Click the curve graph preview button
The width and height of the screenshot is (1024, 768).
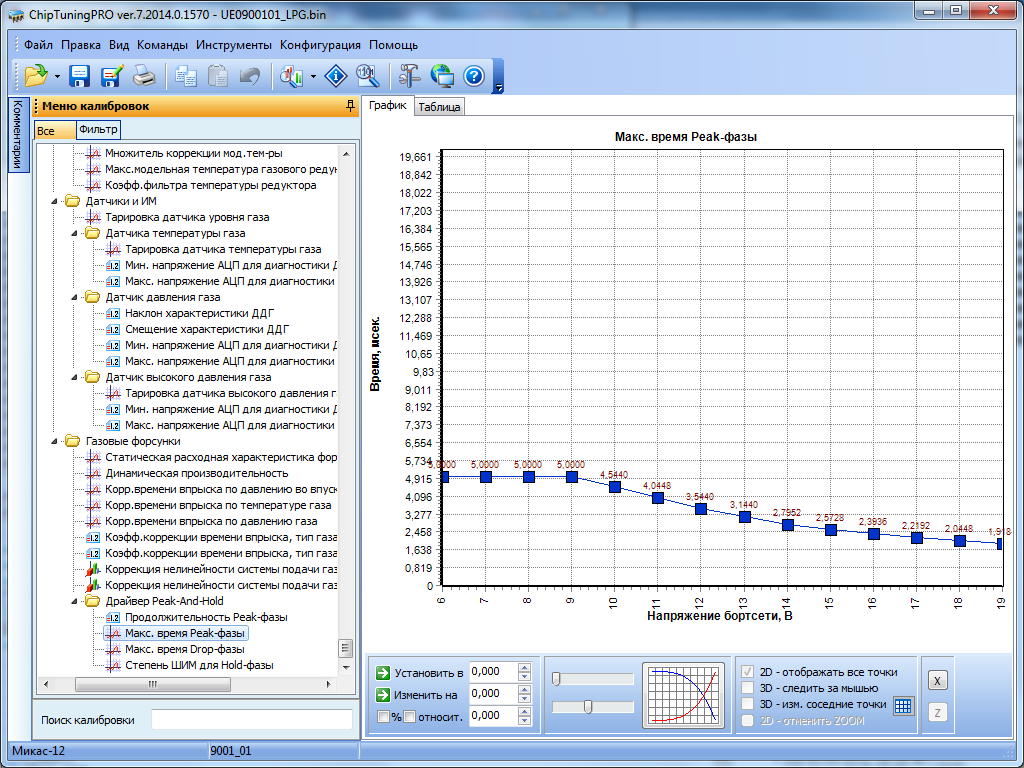(684, 693)
